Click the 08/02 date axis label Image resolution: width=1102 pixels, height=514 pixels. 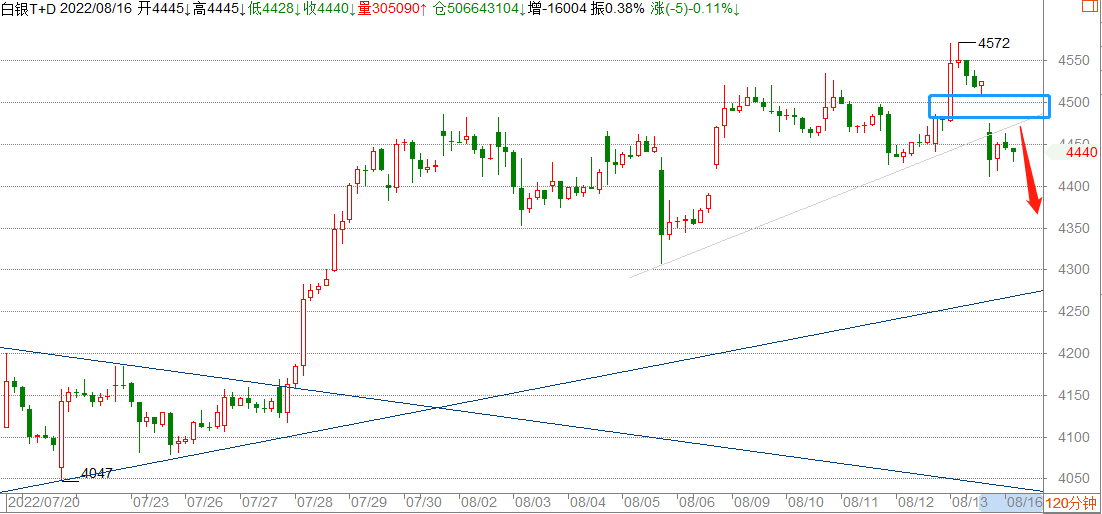[478, 503]
